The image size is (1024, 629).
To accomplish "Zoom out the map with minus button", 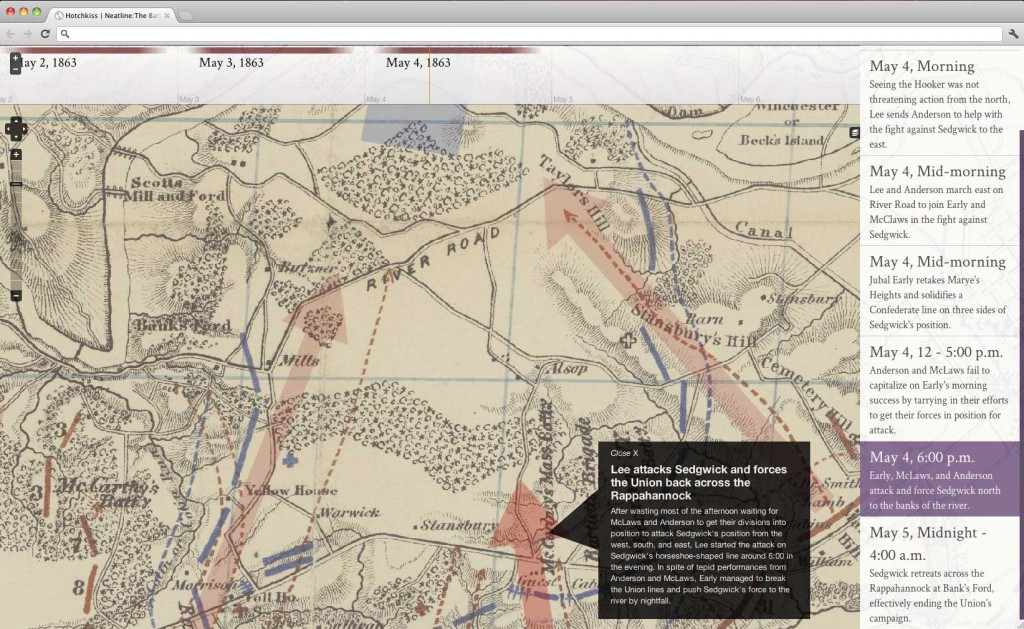I will [16, 296].
